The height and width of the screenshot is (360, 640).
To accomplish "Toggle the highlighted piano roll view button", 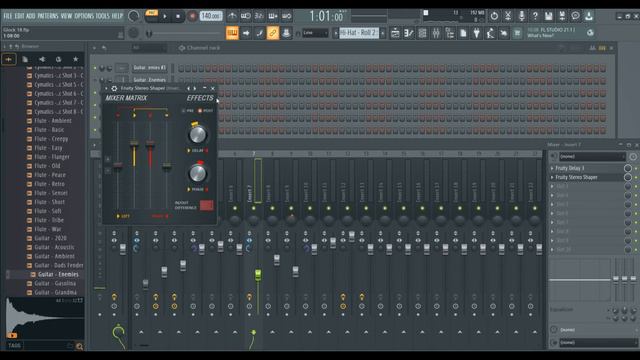I will pos(232,33).
